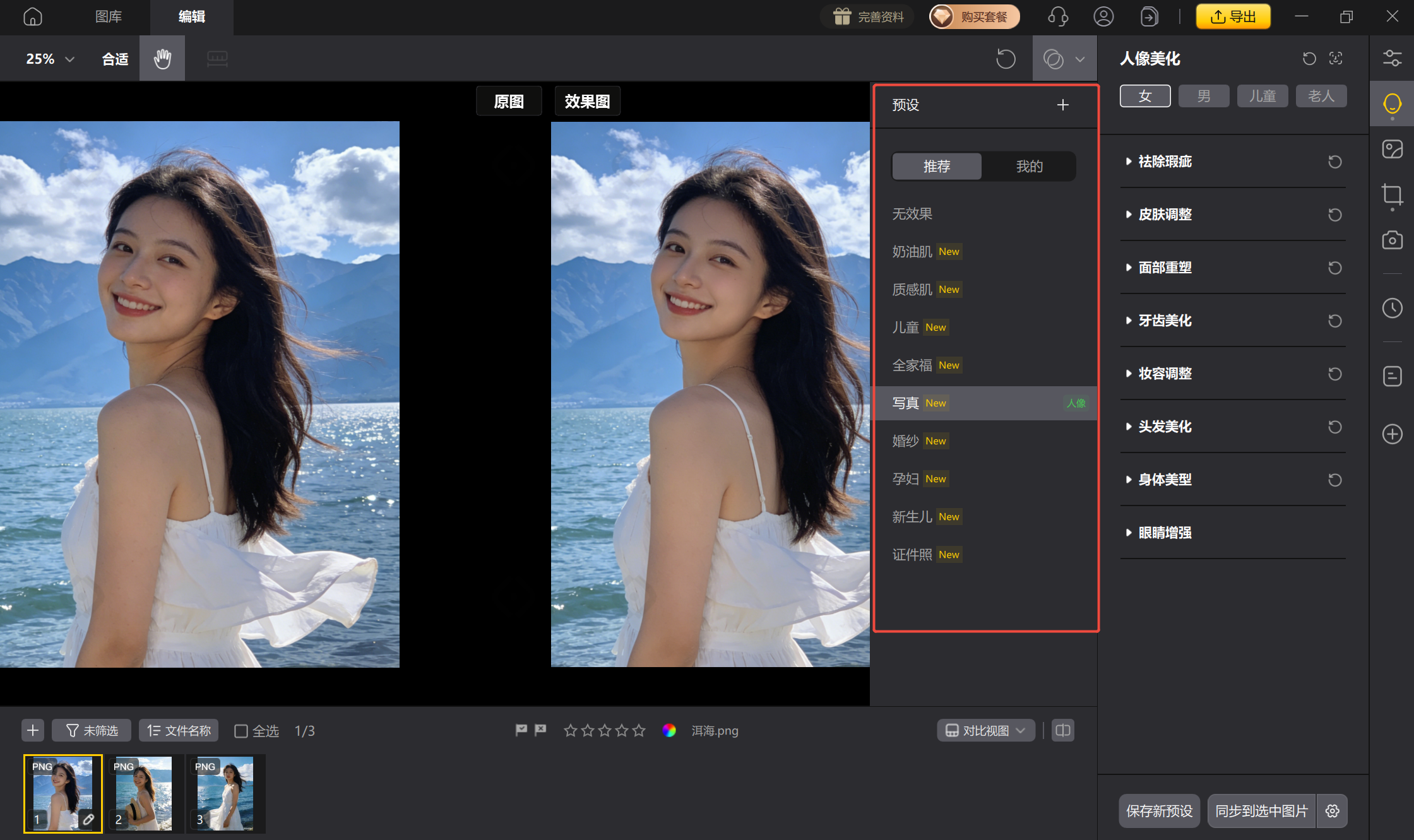Click the customer support headset icon
The width and height of the screenshot is (1414, 840).
pyautogui.click(x=1058, y=16)
